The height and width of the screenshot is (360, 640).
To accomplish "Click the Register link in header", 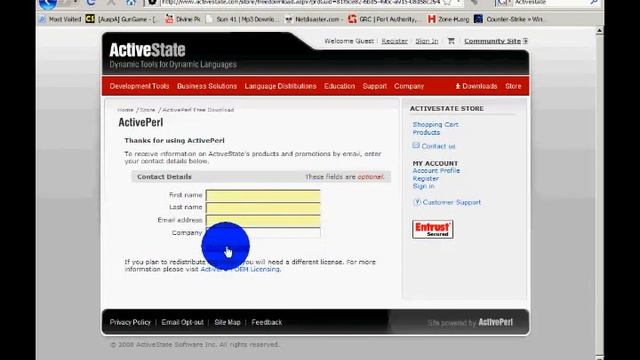I will (394, 41).
